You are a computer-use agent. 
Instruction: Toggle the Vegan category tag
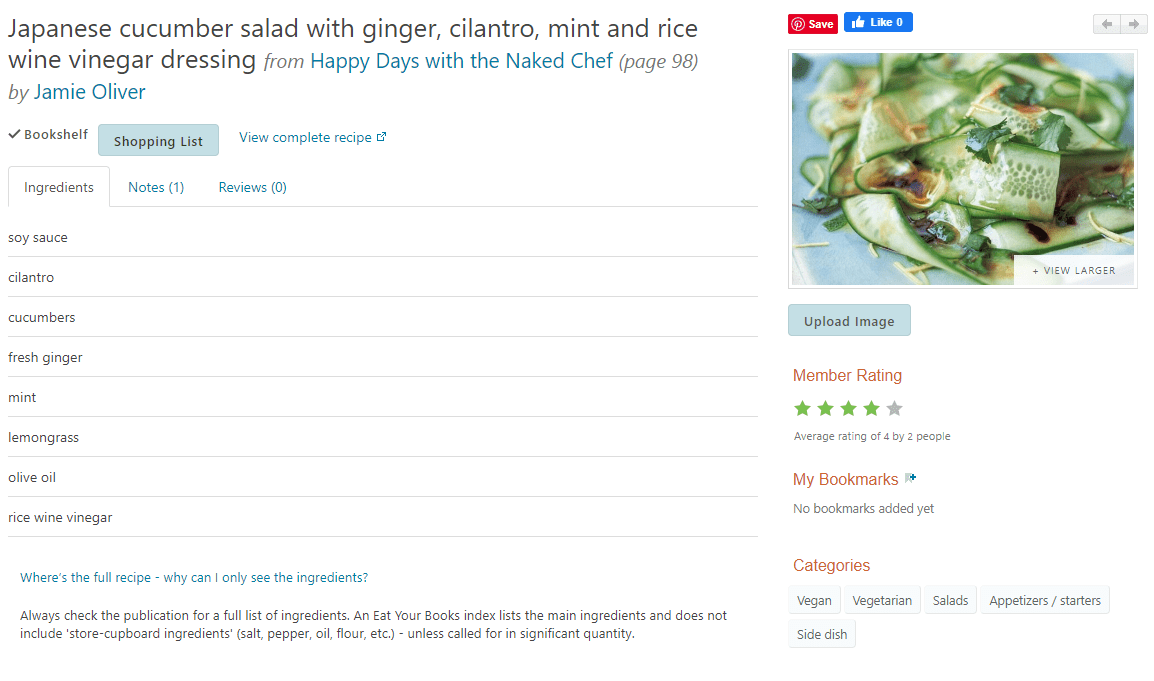coord(814,599)
